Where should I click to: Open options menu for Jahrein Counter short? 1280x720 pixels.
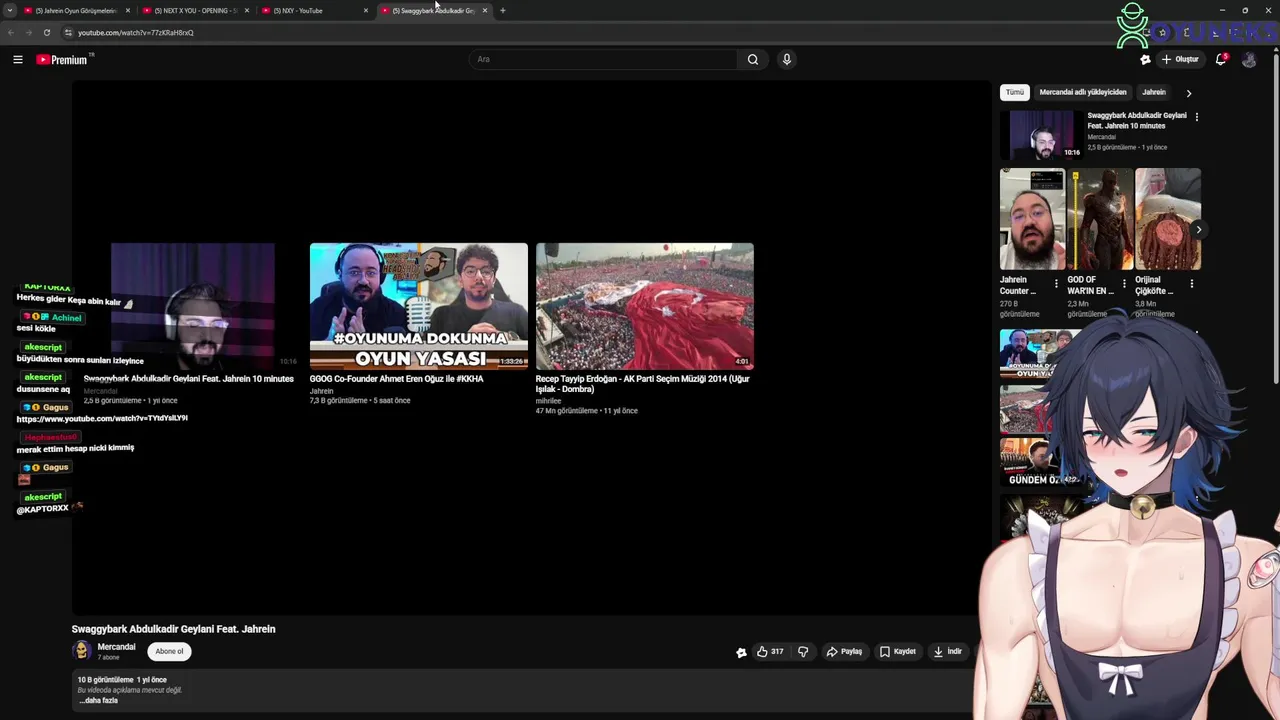click(x=1056, y=284)
